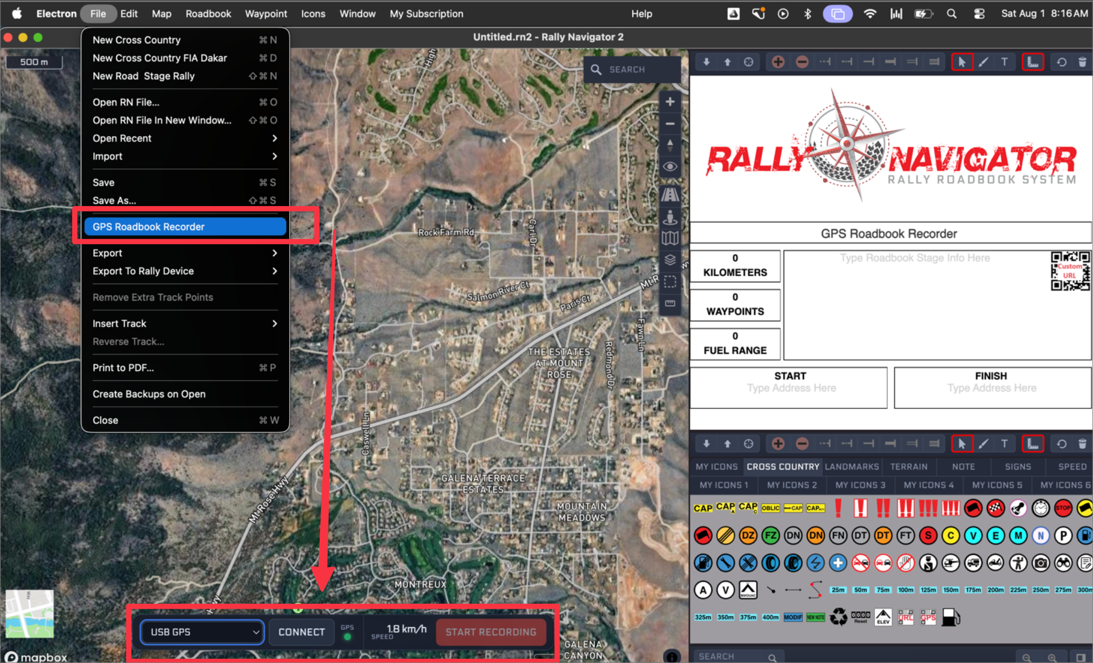
Task: Choose the odometer Reset icon
Action: click(x=861, y=617)
